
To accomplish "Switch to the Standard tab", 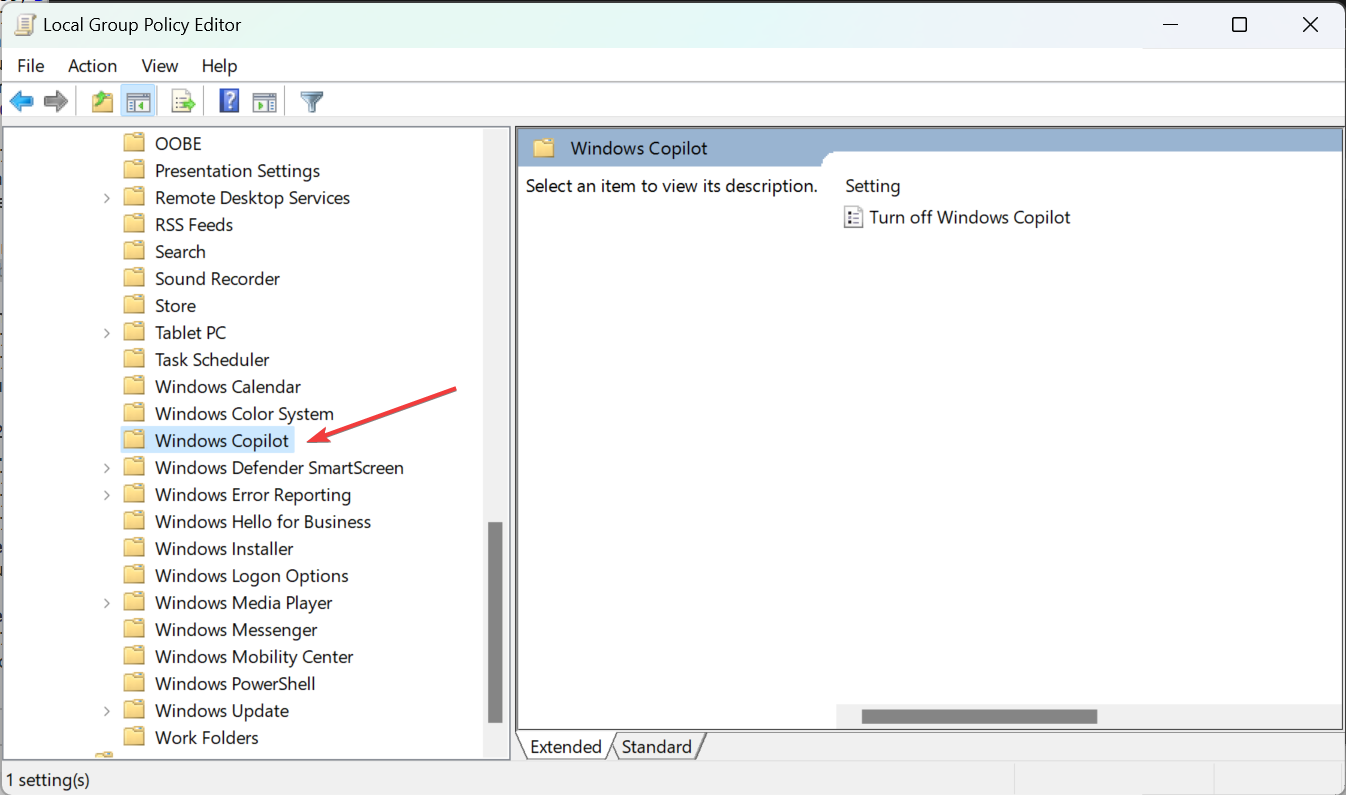I will pyautogui.click(x=657, y=746).
